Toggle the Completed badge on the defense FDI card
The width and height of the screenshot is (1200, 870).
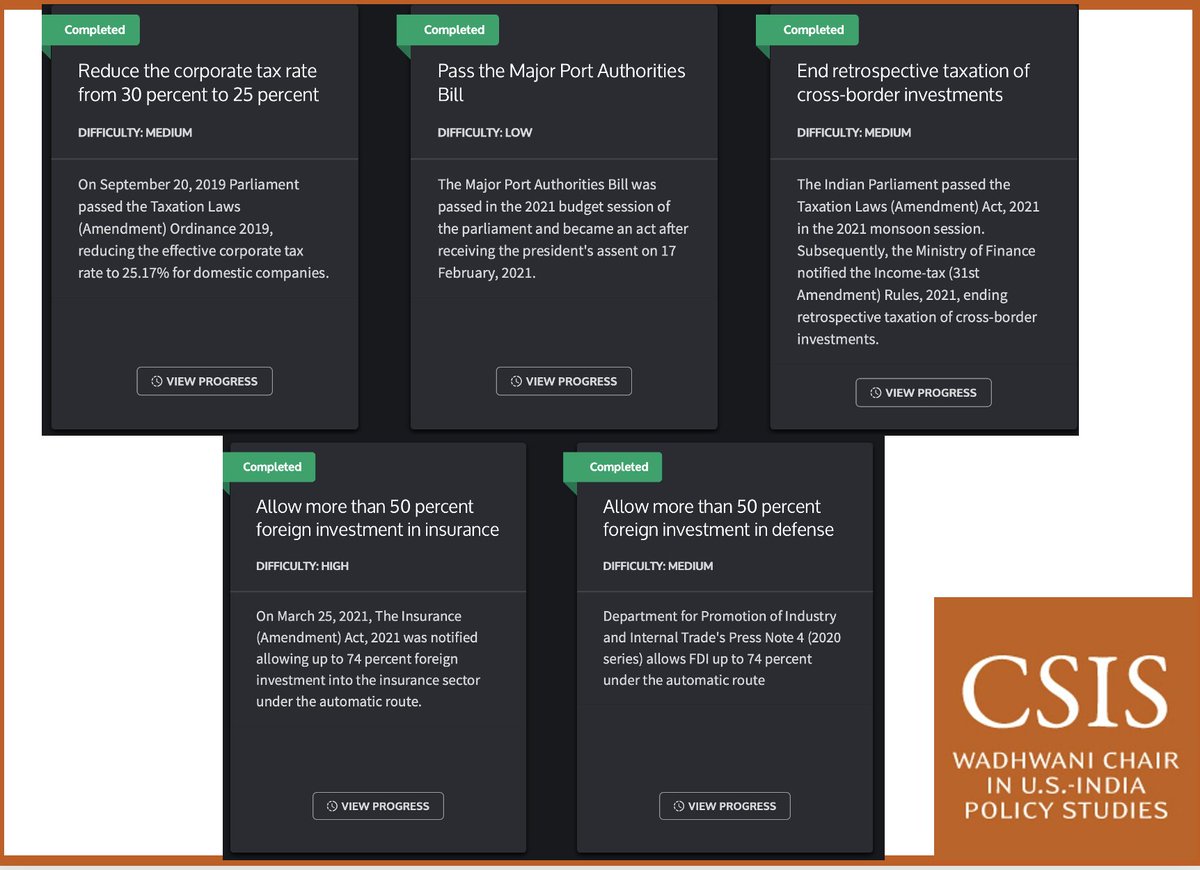click(x=613, y=467)
